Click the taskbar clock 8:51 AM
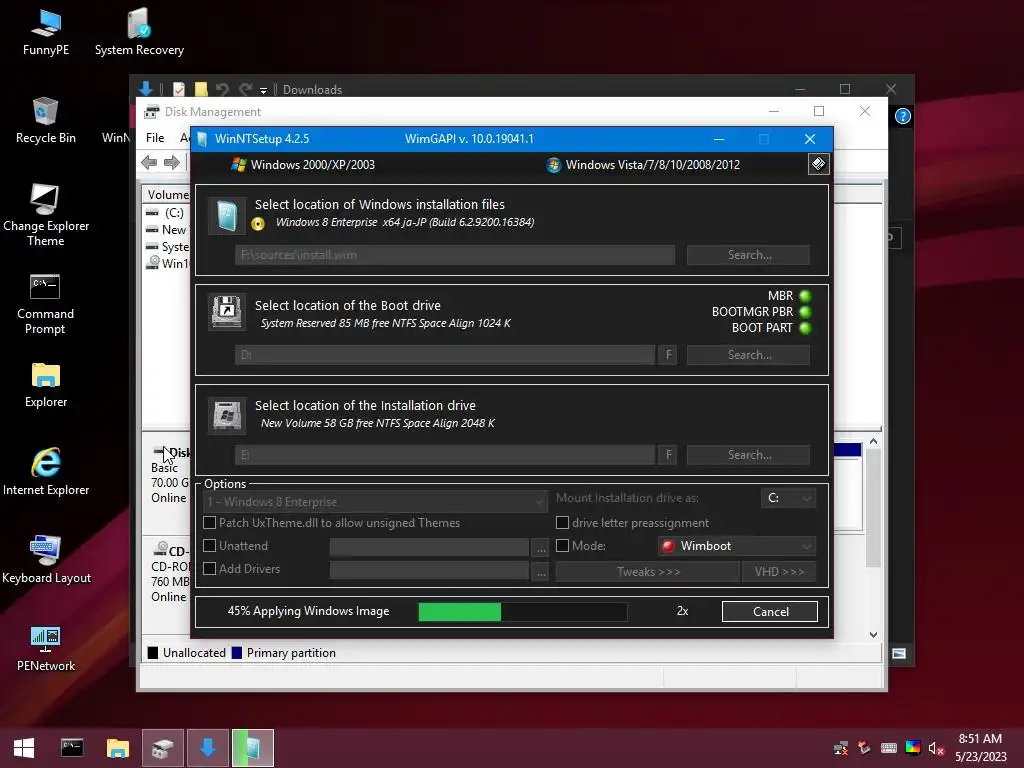The width and height of the screenshot is (1024, 768). (980, 739)
